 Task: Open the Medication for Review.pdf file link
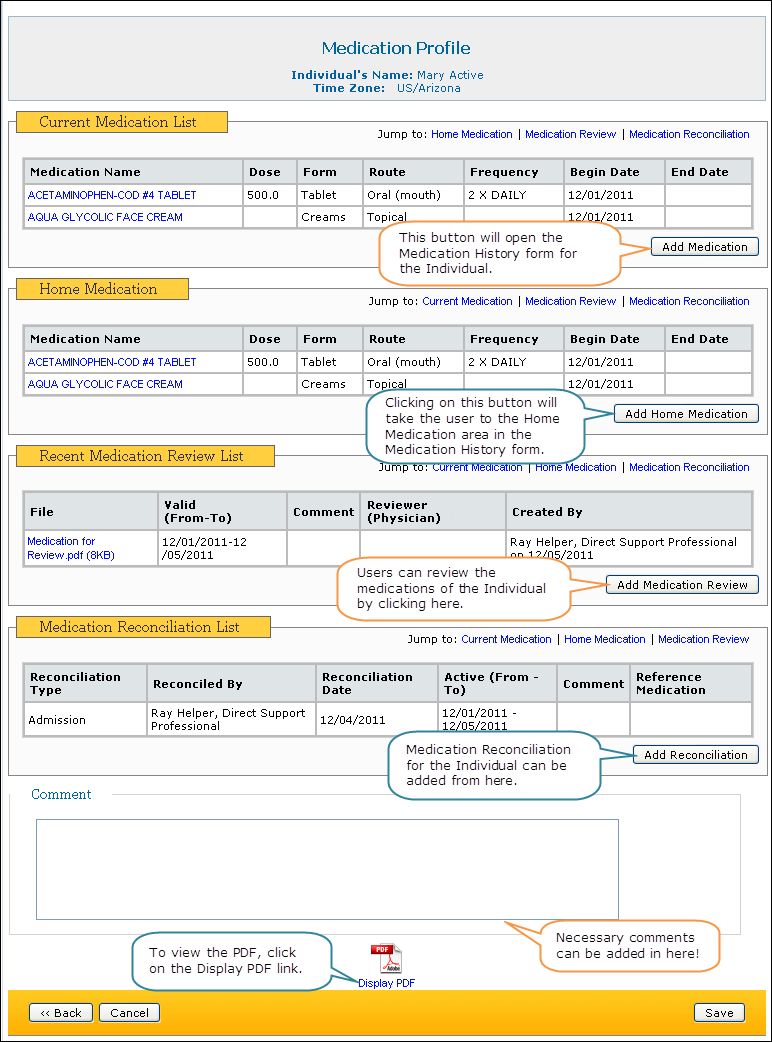coord(70,548)
